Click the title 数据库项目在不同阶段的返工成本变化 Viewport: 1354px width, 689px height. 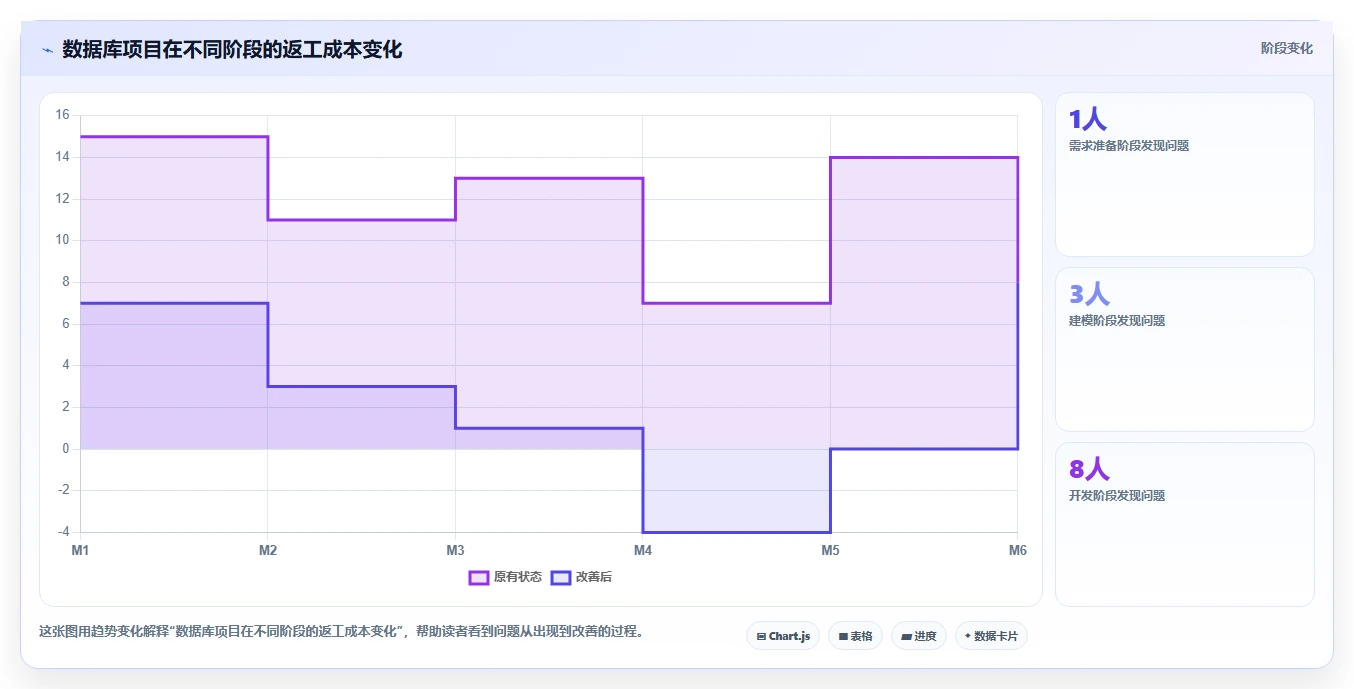point(232,49)
